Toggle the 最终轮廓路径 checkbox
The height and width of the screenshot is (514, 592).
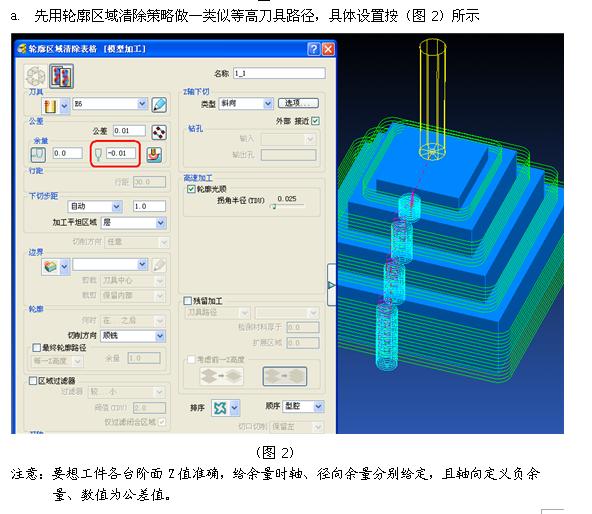[x=37, y=347]
